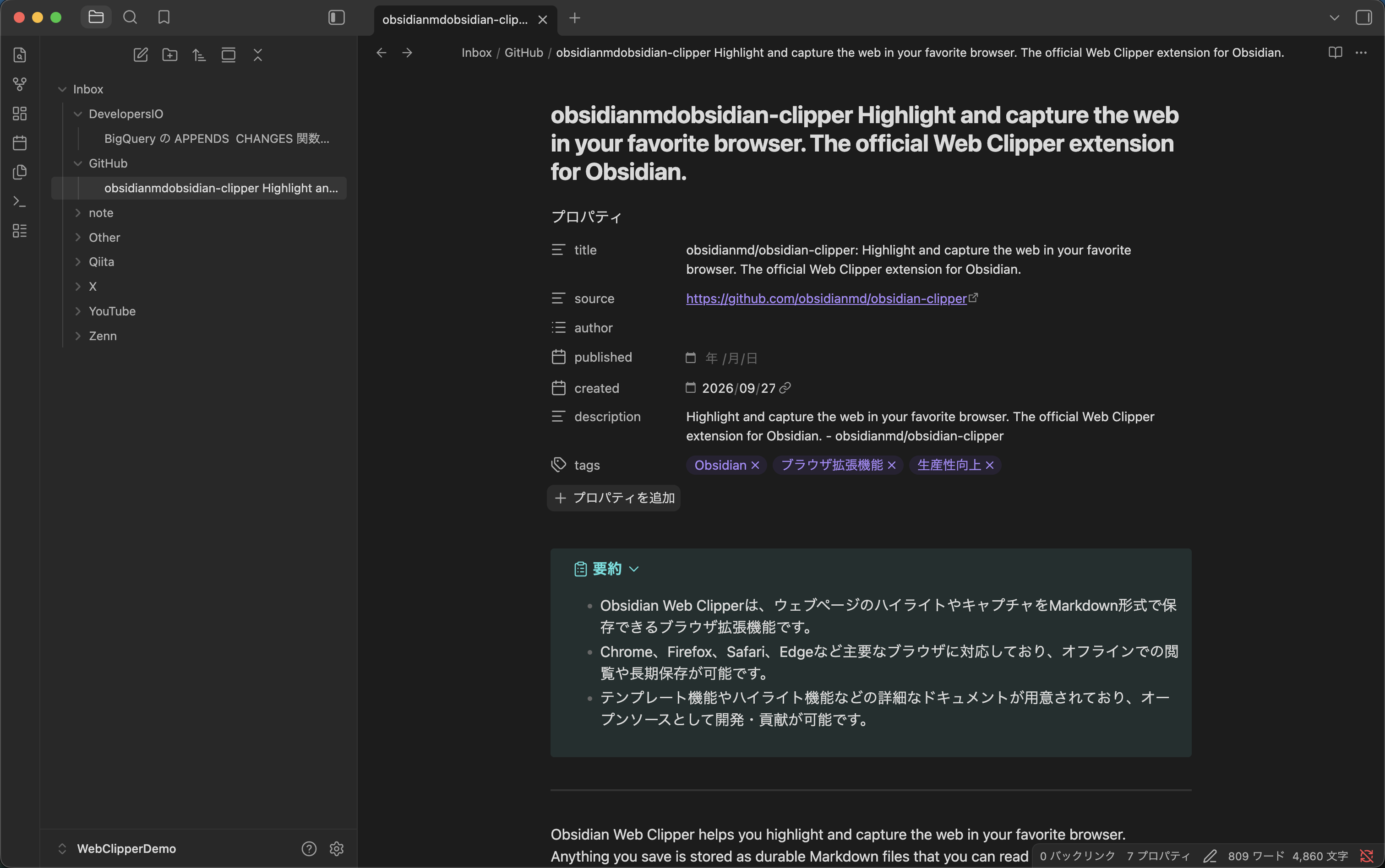Open today's daily note ribbon icon
The height and width of the screenshot is (868, 1385).
(20, 143)
